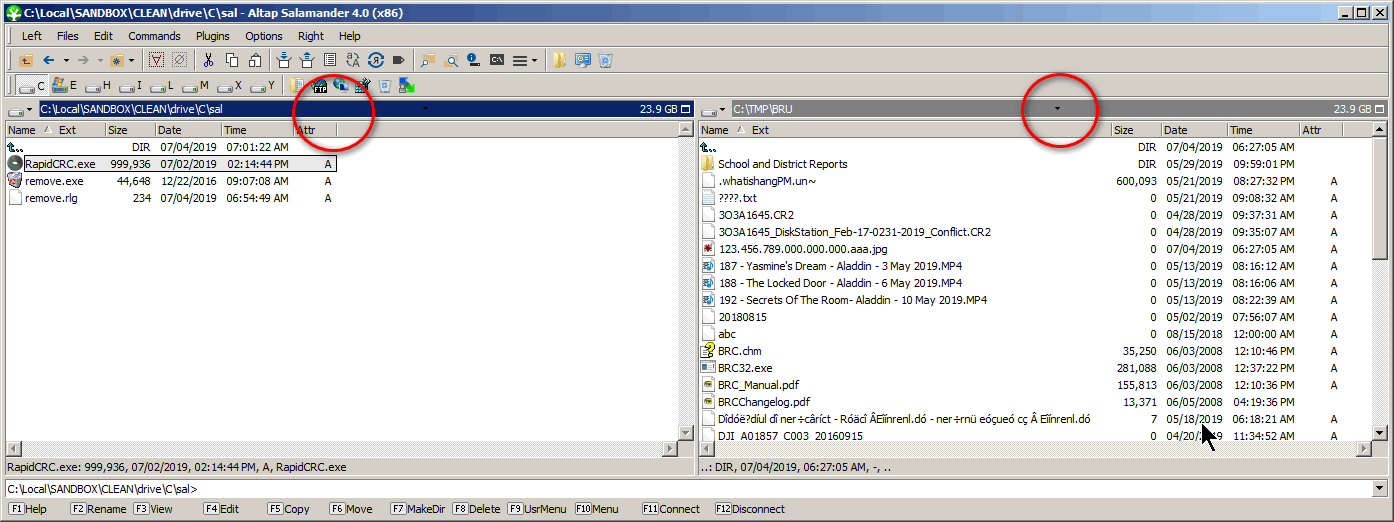The height and width of the screenshot is (522, 1394).
Task: Open the Plugins menu
Action: click(x=213, y=36)
